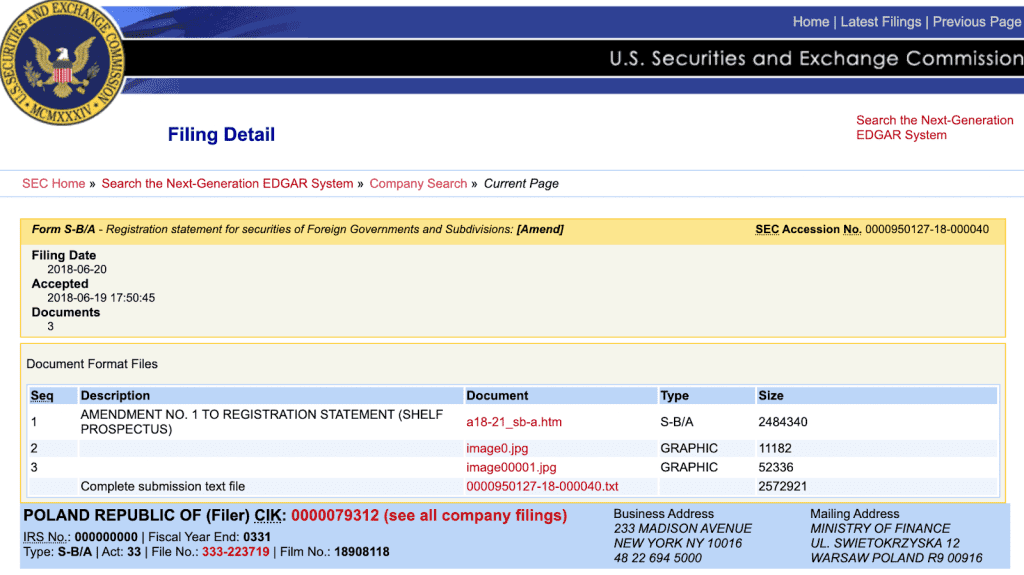The height and width of the screenshot is (575, 1024).
Task: Click the Type column header
Action: [x=675, y=395]
